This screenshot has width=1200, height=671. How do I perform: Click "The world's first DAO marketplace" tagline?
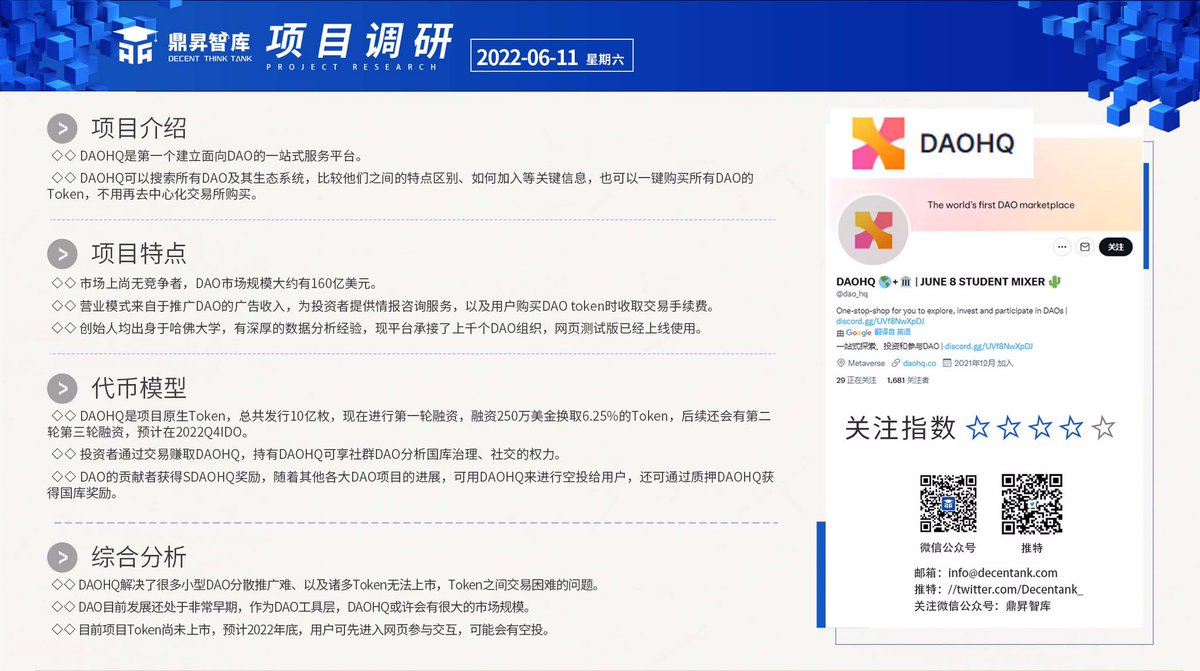pos(1000,205)
